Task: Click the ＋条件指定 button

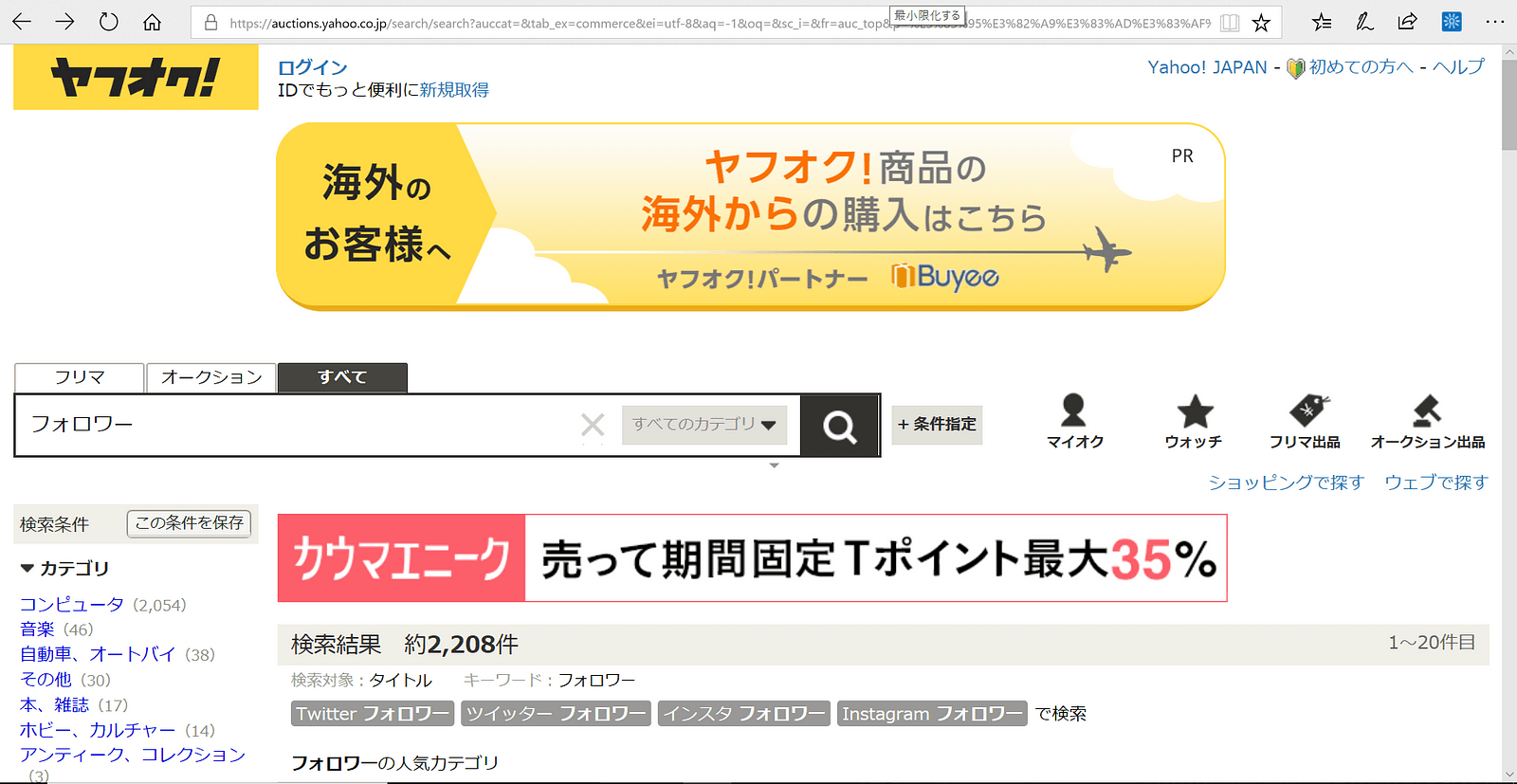Action: click(937, 425)
